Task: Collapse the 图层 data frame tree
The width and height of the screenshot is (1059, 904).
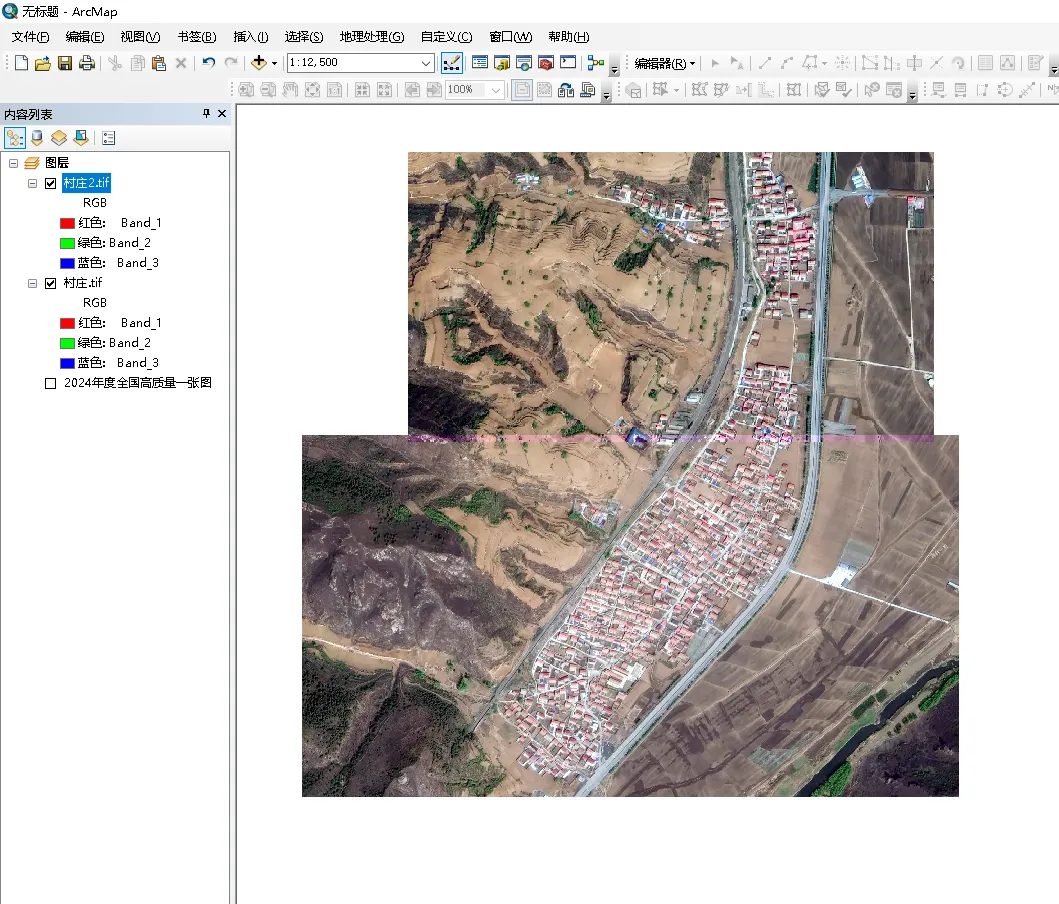Action: (x=14, y=163)
